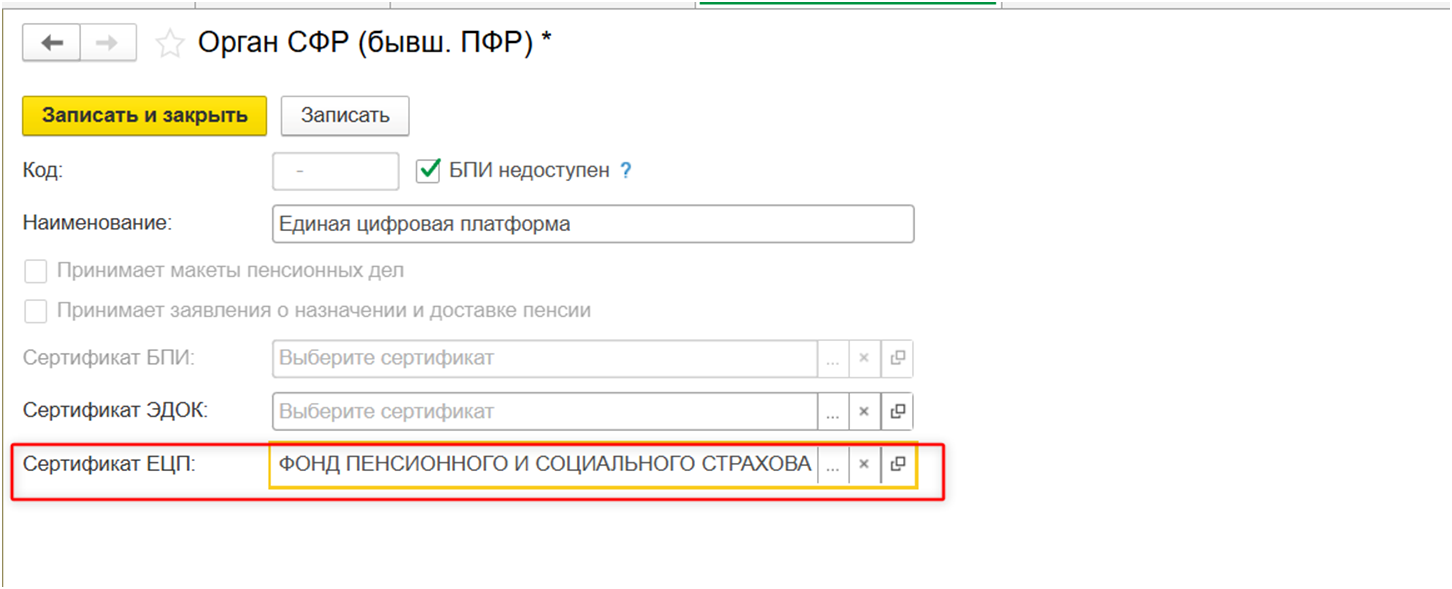Open the Сертификат ЭДОК record icon
Viewport: 1452px width, 589px height.
(x=897, y=411)
